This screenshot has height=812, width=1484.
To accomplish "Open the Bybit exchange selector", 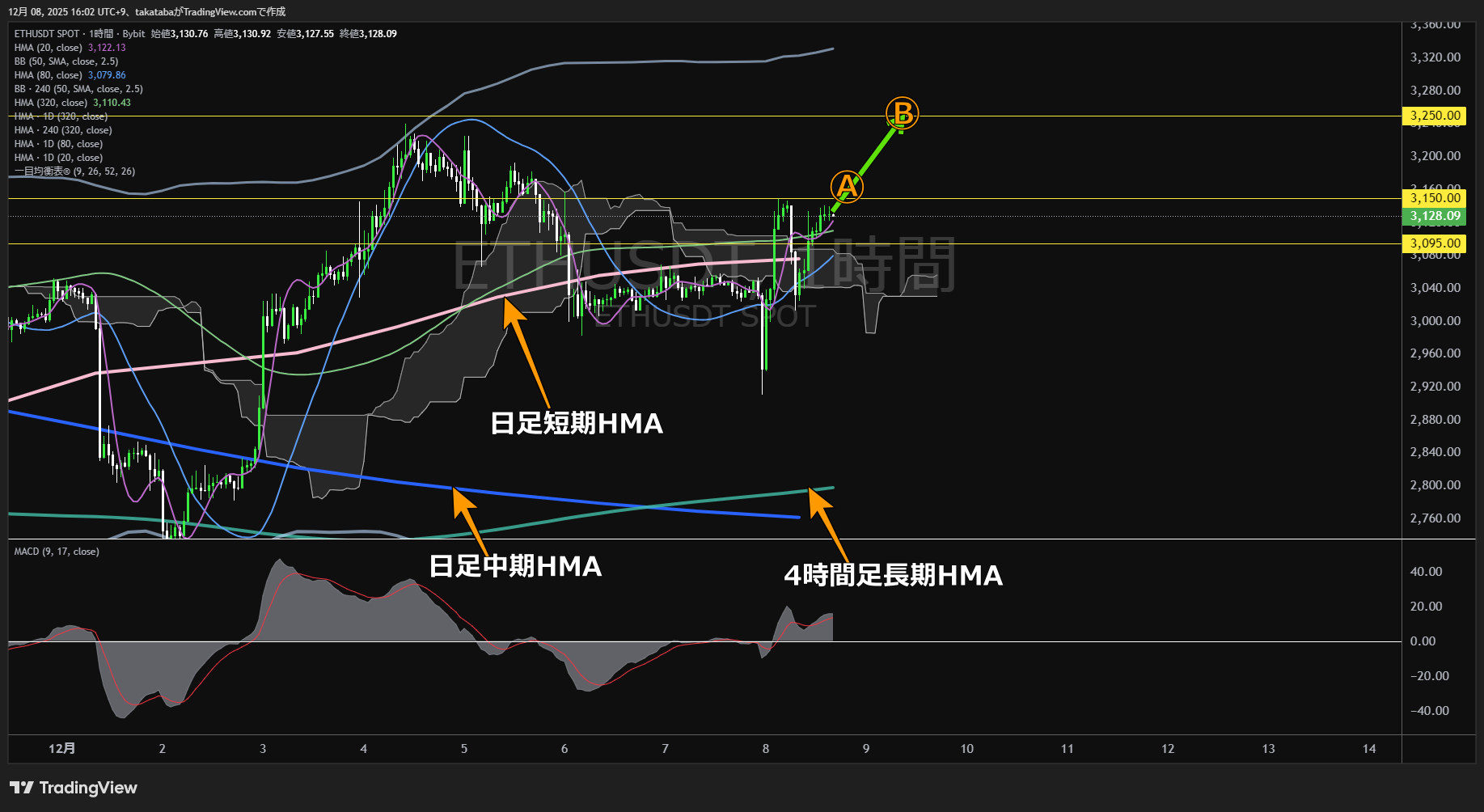I will [133, 34].
